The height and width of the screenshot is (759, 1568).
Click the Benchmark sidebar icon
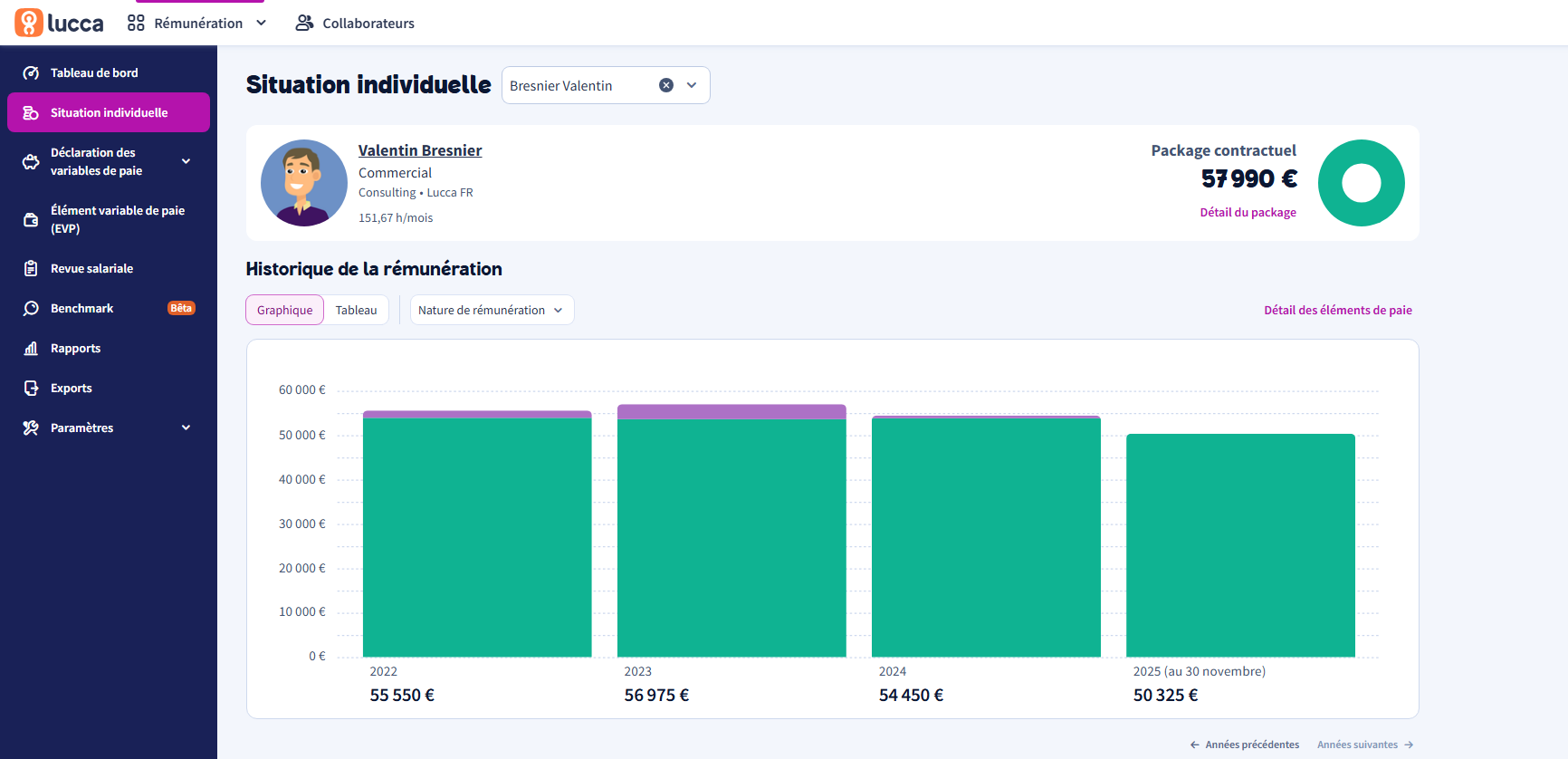[x=31, y=309]
